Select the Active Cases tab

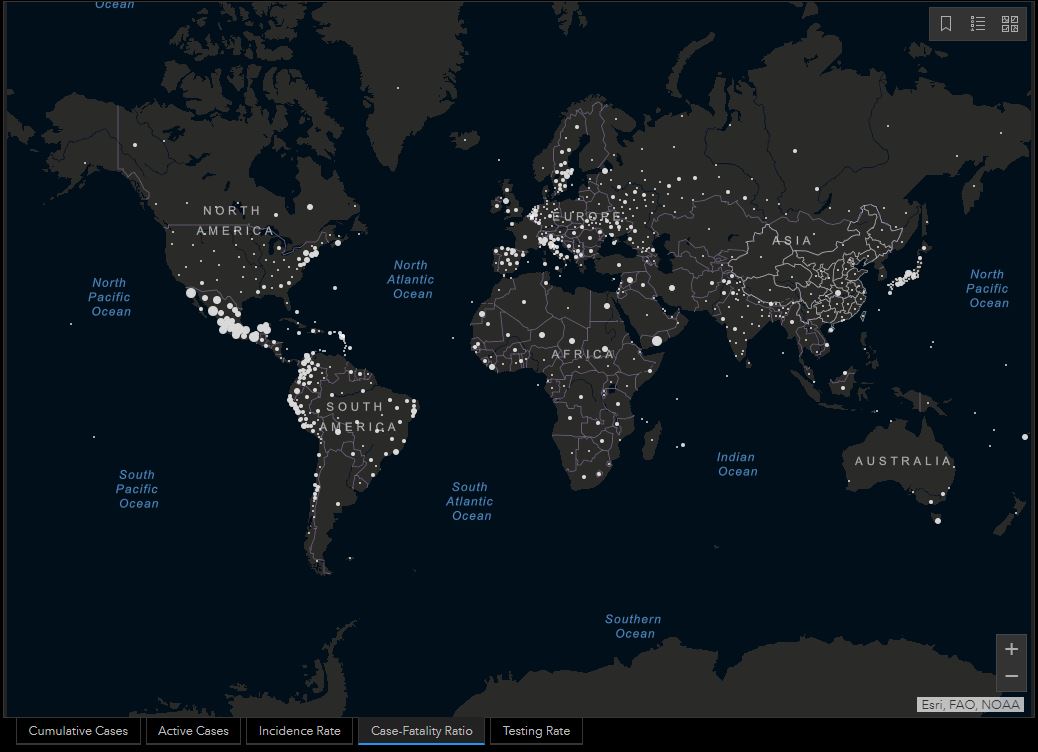pyautogui.click(x=193, y=731)
